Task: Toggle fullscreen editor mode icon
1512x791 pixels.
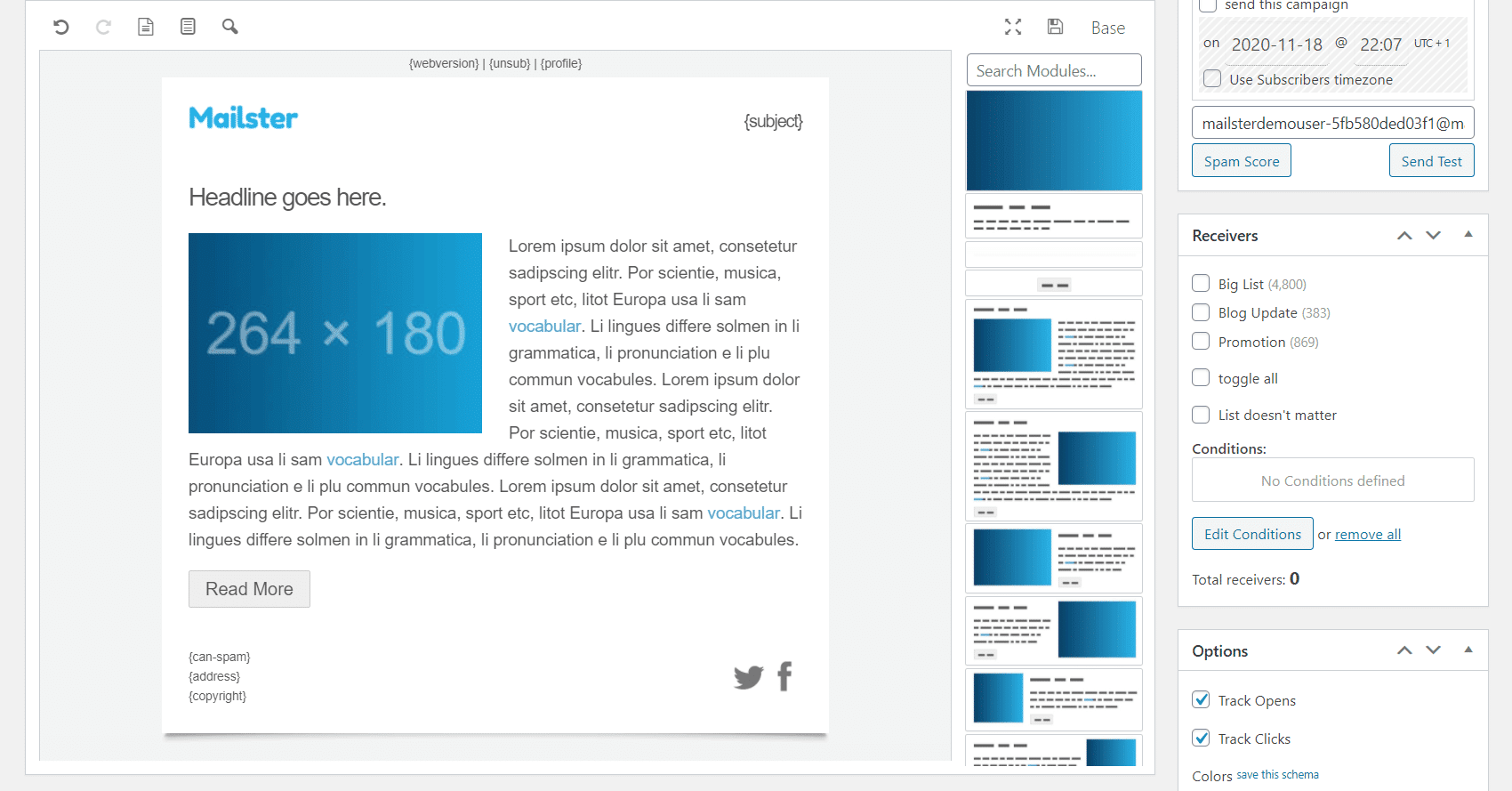Action: 1013,27
